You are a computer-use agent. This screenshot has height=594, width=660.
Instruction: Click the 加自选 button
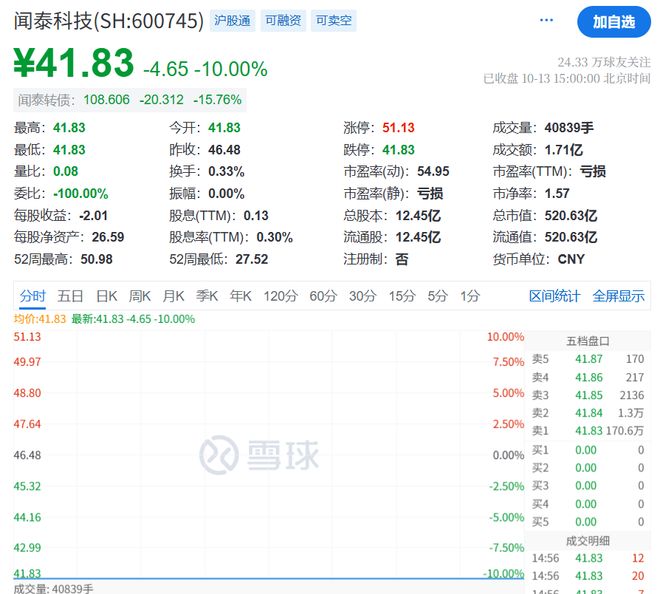613,21
